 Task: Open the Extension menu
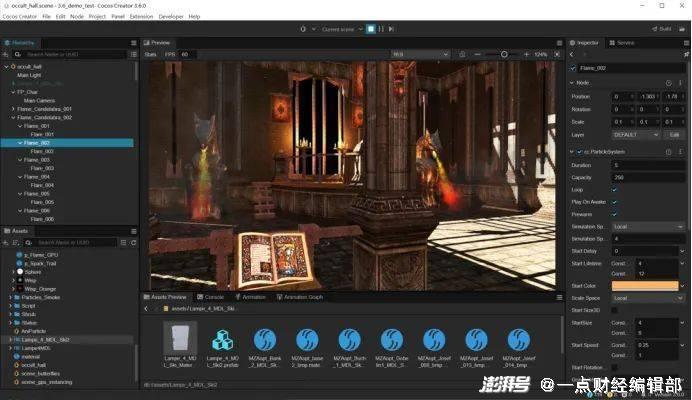(x=141, y=16)
